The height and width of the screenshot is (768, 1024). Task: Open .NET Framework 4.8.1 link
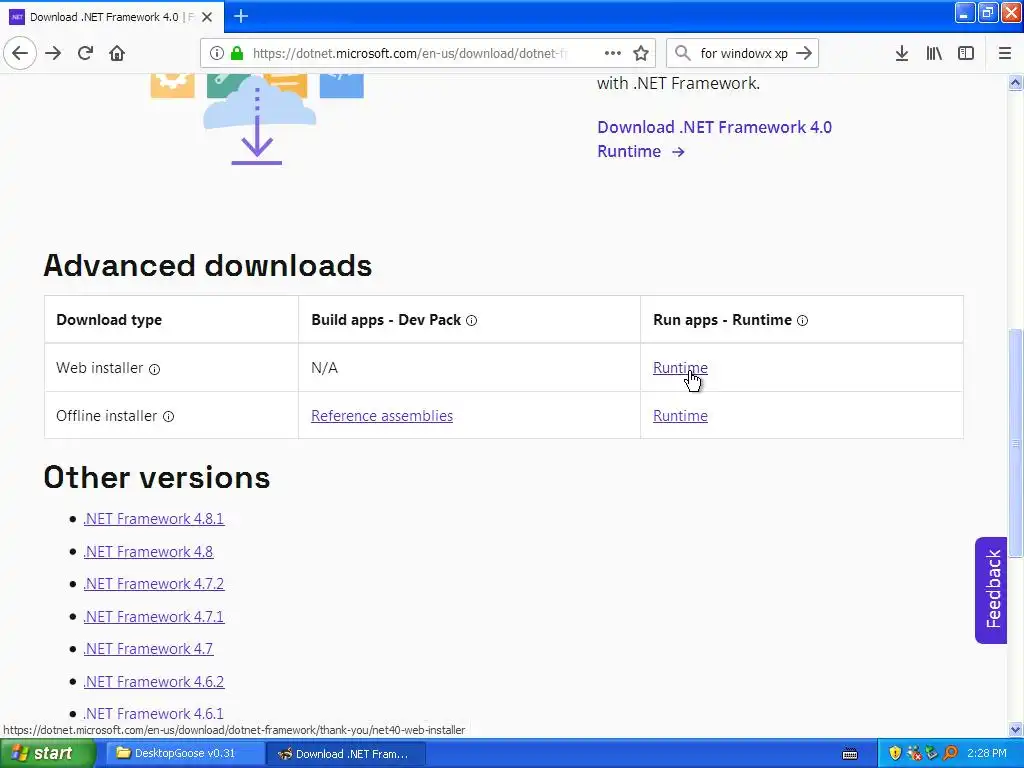153,519
